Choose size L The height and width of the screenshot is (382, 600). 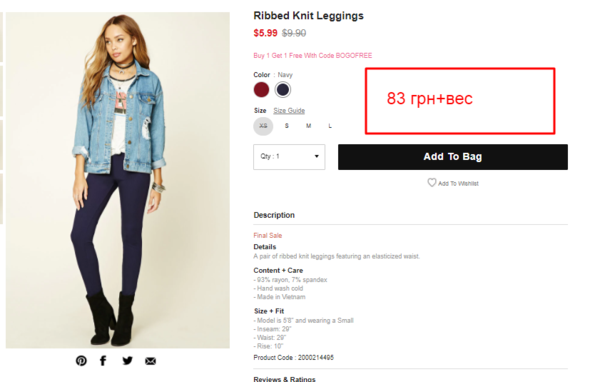point(330,126)
